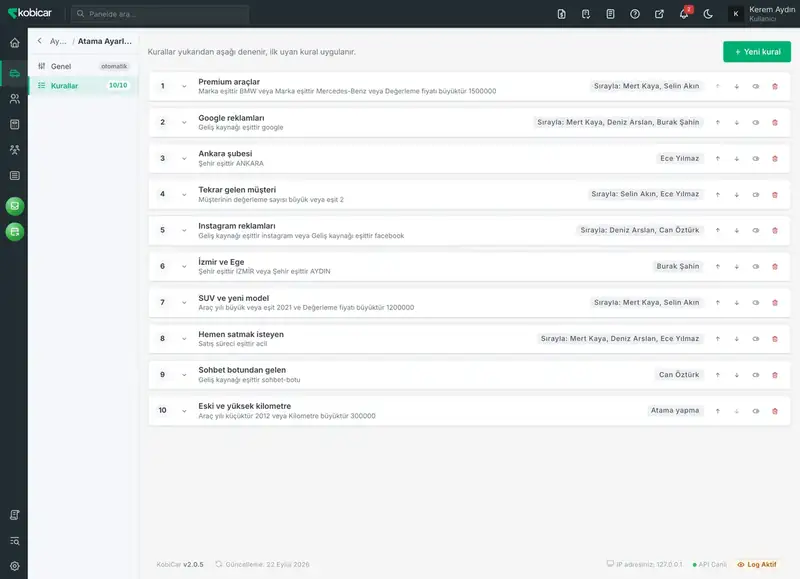
Task: Toggle visibility of Sohbet botundan gelen rule
Action: click(x=756, y=375)
